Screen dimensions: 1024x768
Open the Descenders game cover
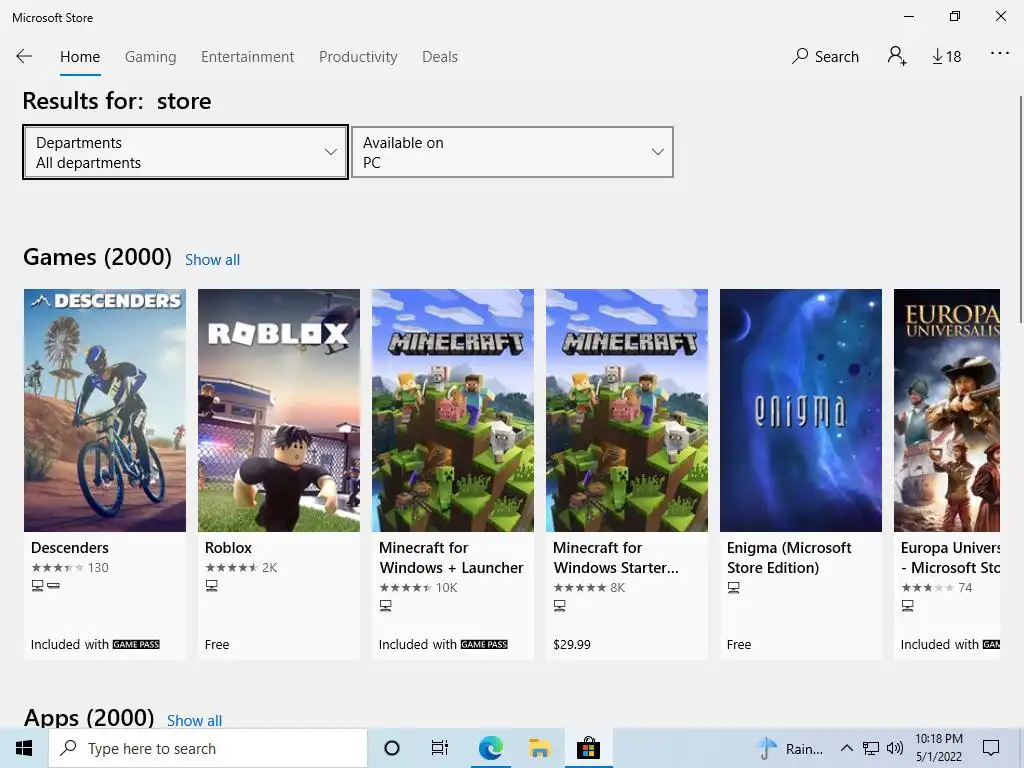(105, 410)
